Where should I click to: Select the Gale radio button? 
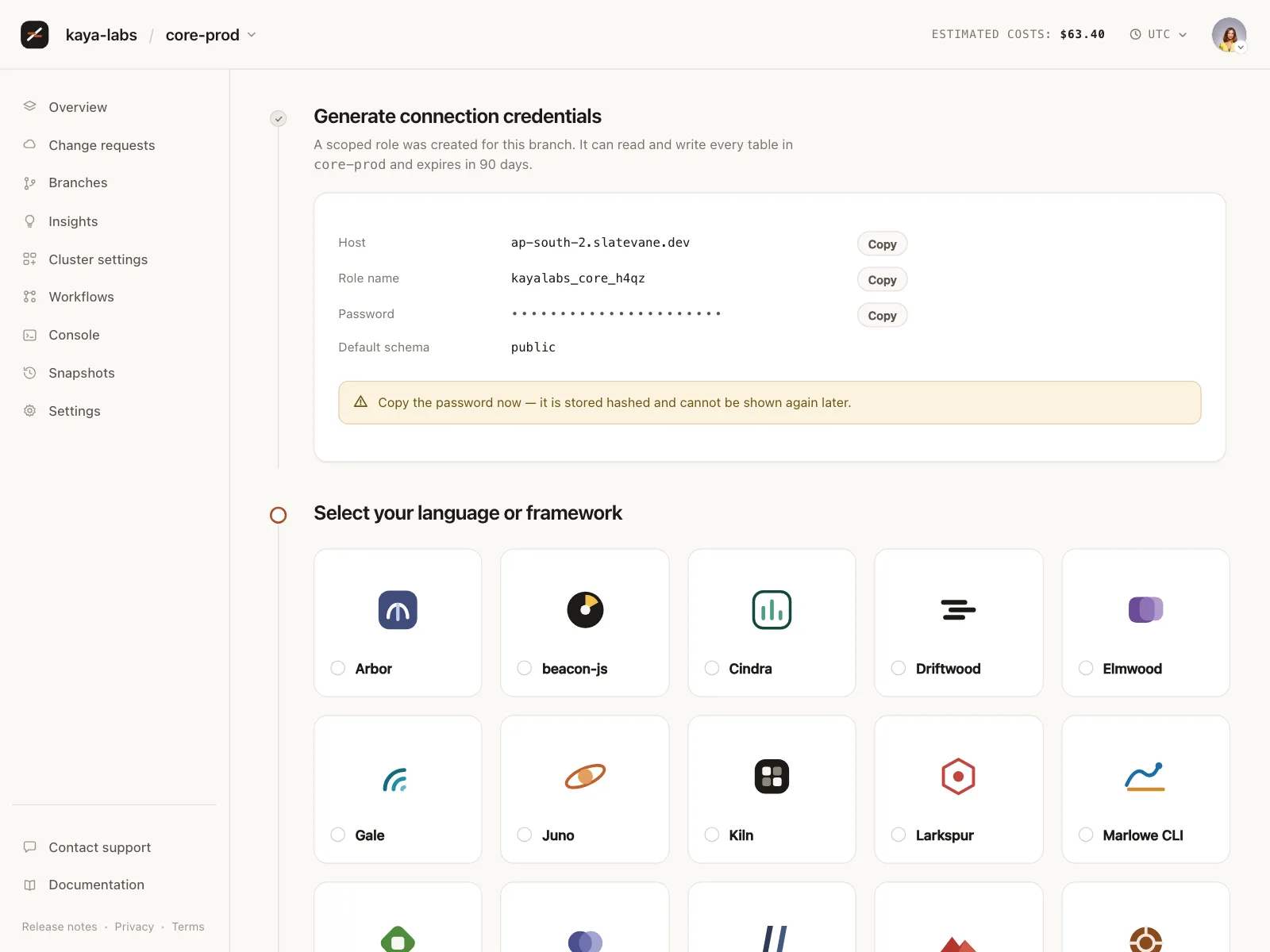(x=338, y=835)
